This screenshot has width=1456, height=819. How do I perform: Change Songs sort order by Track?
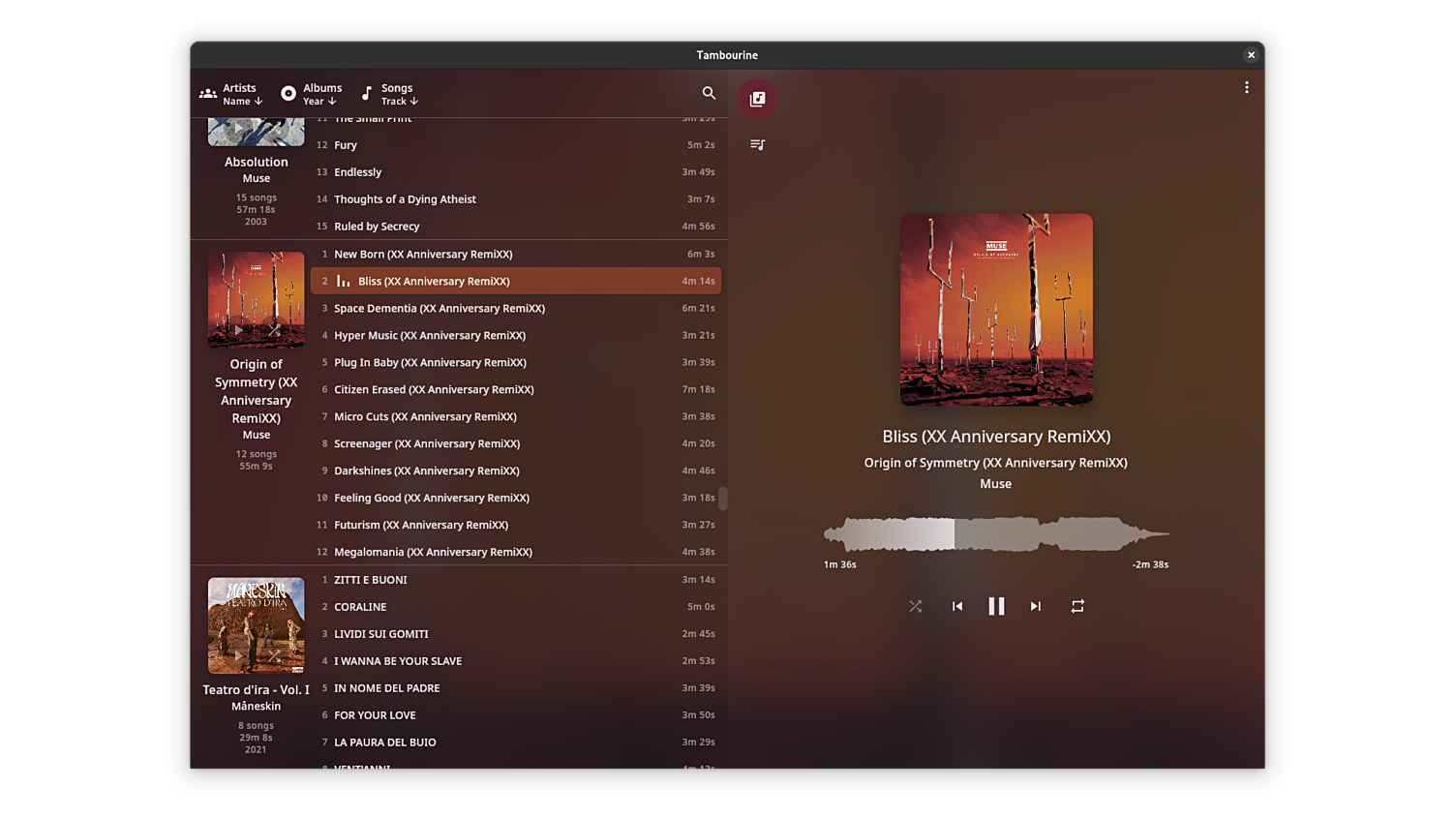click(400, 101)
